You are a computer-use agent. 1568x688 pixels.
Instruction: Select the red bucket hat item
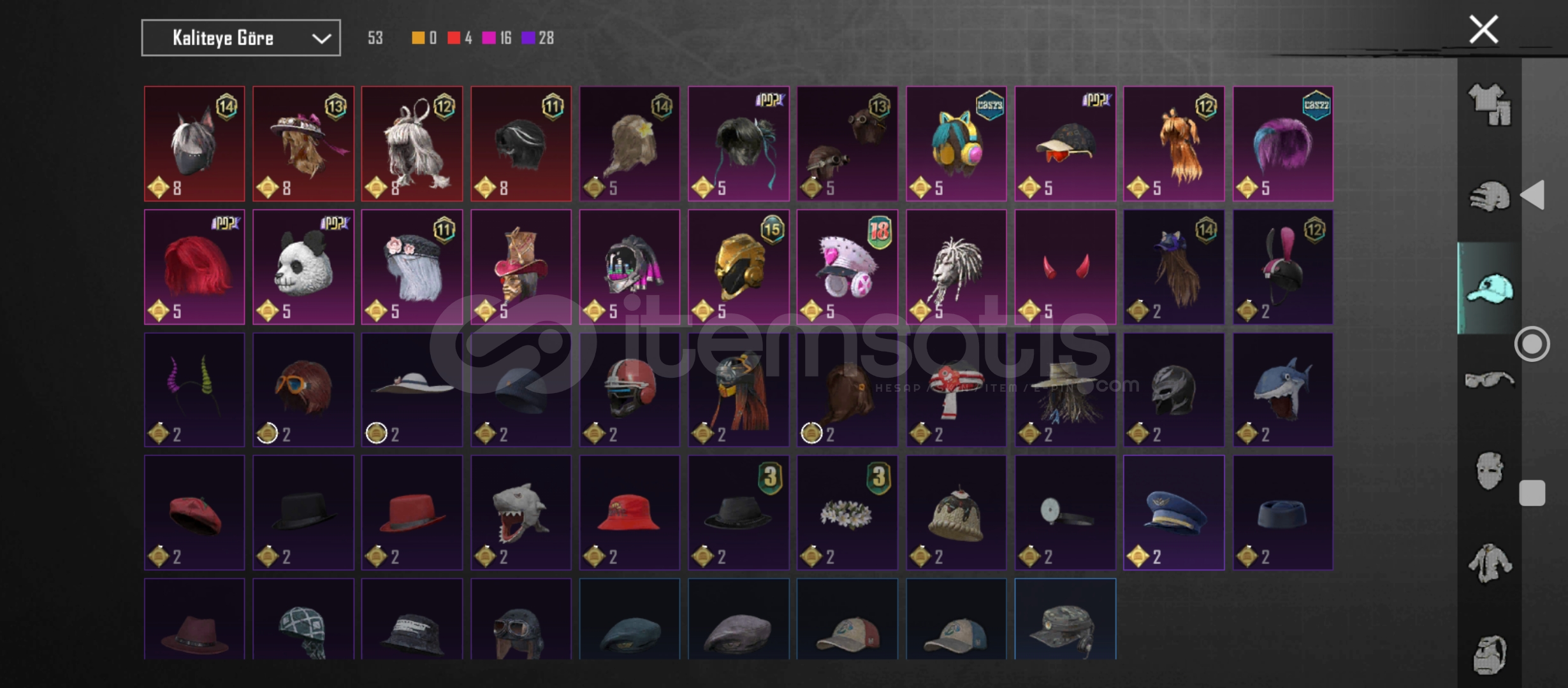tap(630, 513)
